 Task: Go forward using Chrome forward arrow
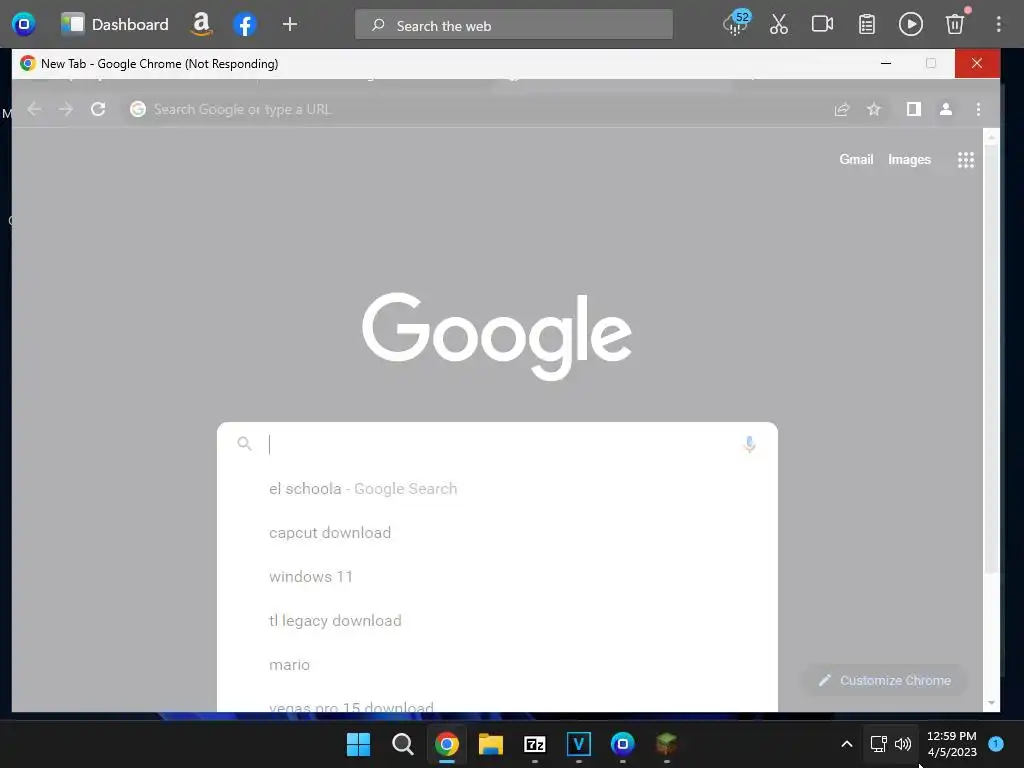point(65,109)
